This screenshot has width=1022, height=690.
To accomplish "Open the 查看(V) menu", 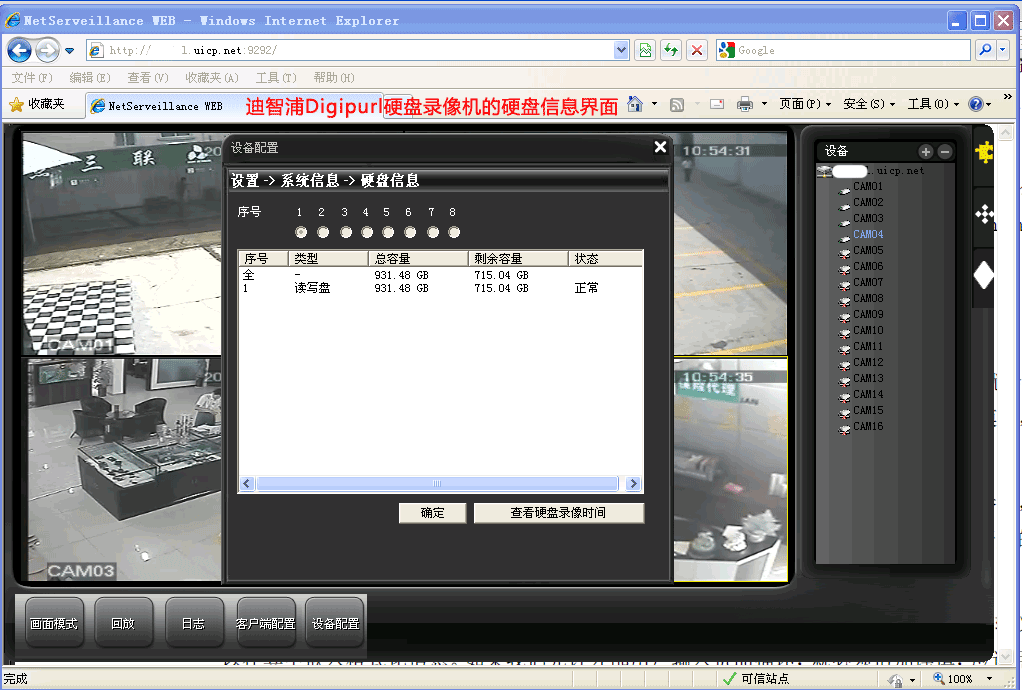I will [148, 78].
